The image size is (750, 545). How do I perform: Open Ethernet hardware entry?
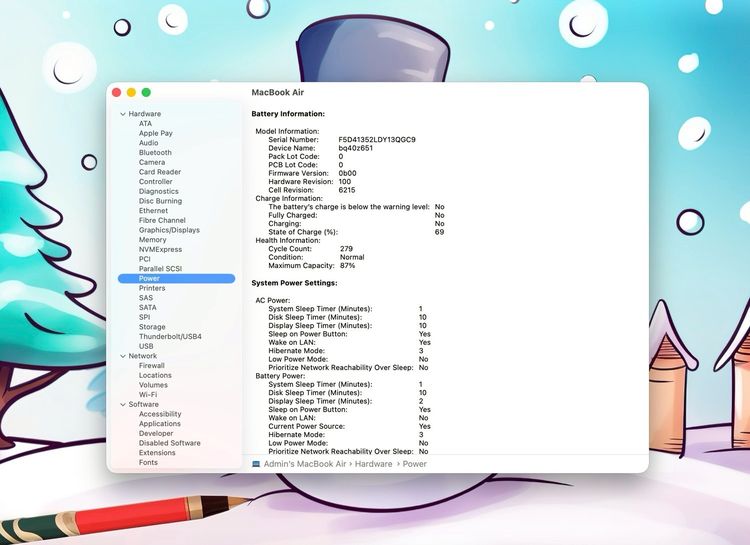[153, 211]
